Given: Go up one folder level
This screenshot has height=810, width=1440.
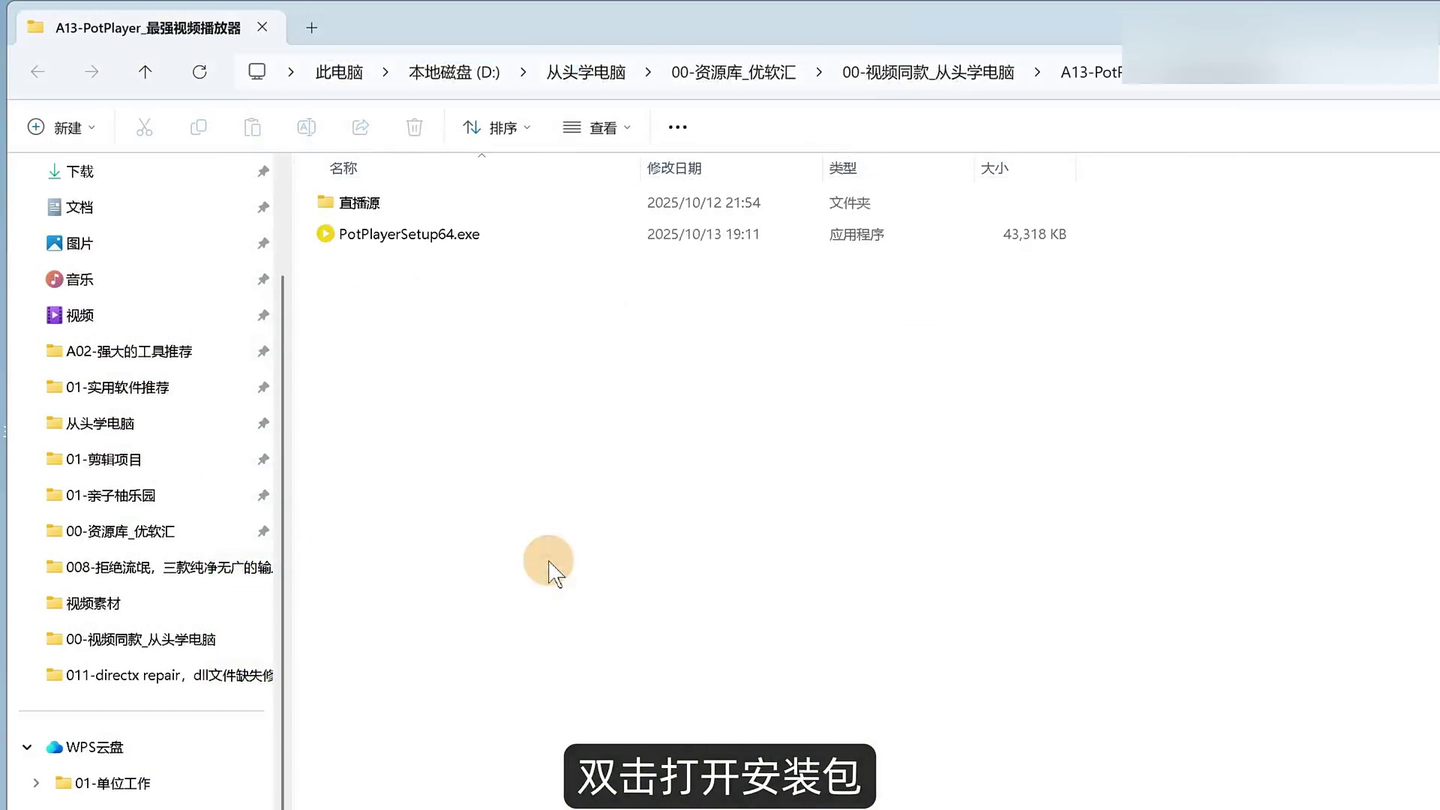Looking at the screenshot, I should [145, 72].
